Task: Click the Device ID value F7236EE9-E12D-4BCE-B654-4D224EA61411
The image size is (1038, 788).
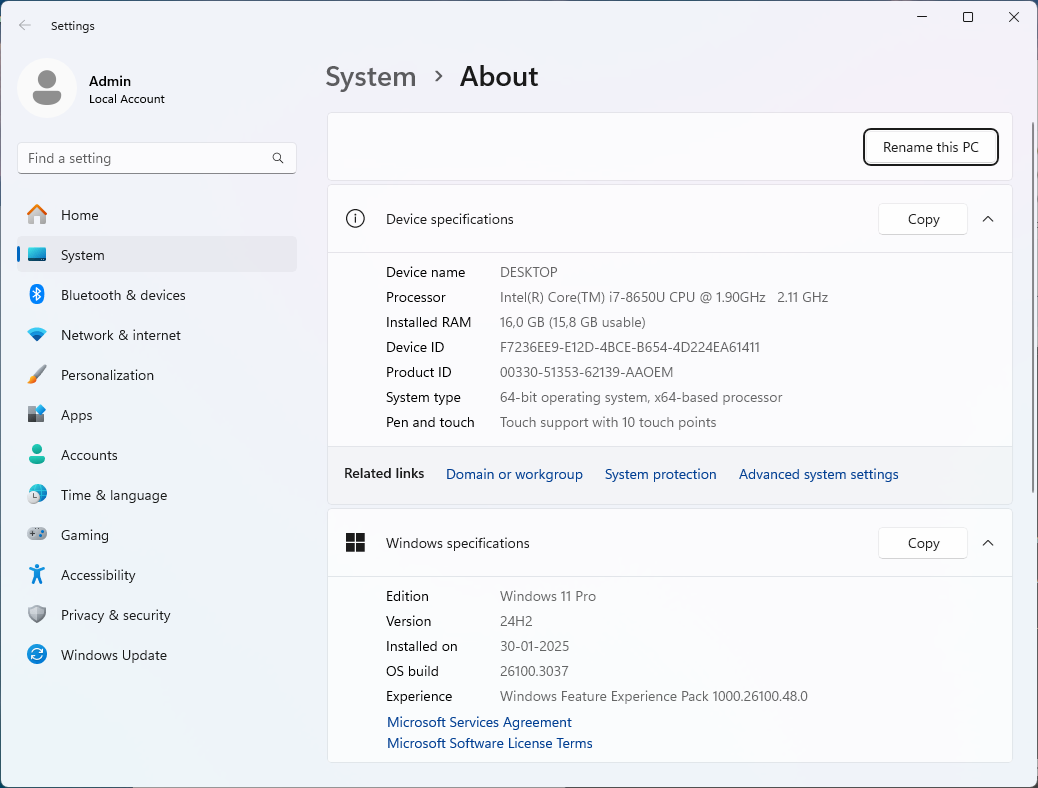Action: click(x=630, y=347)
